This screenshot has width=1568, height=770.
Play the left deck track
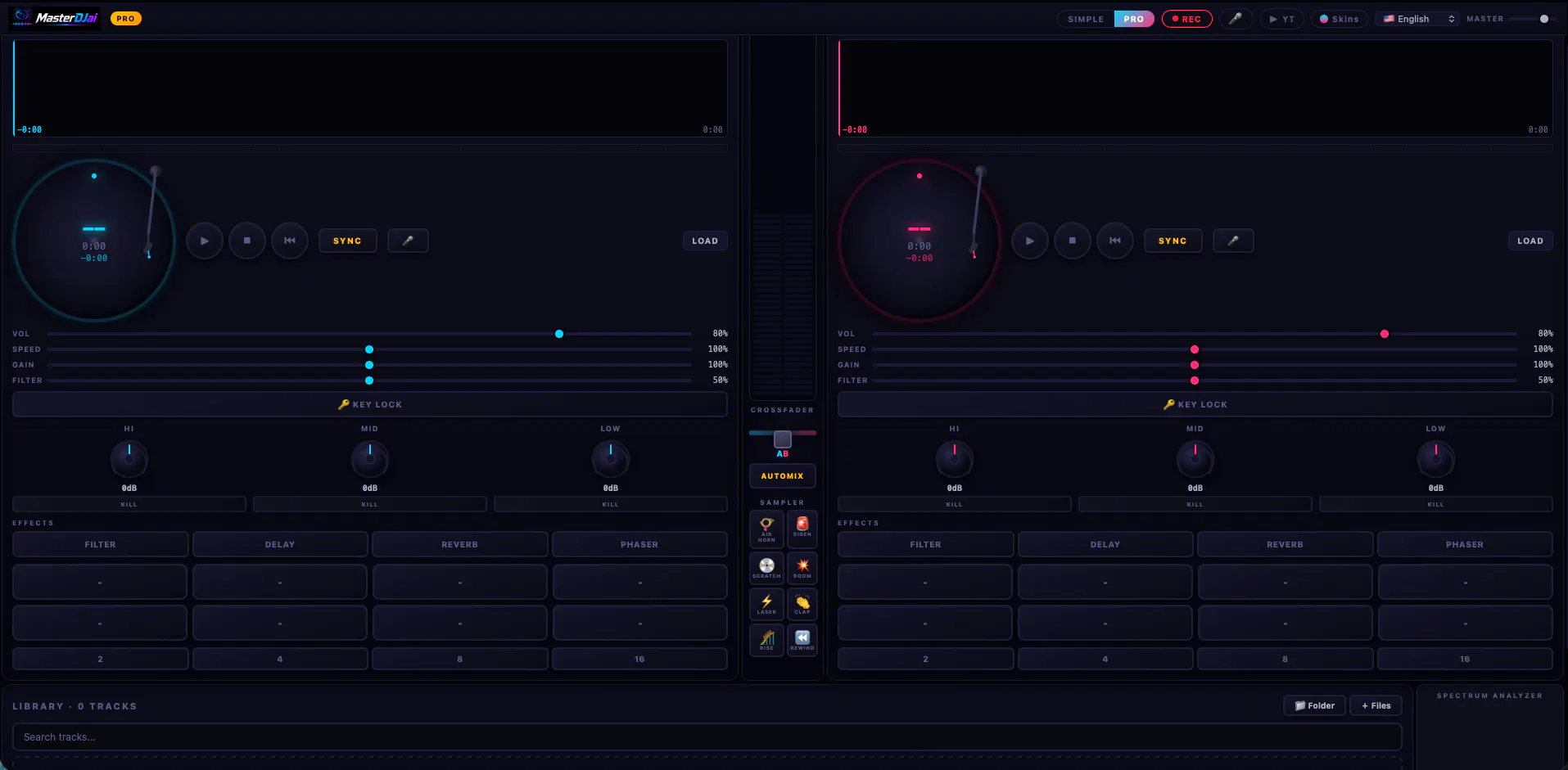[205, 241]
